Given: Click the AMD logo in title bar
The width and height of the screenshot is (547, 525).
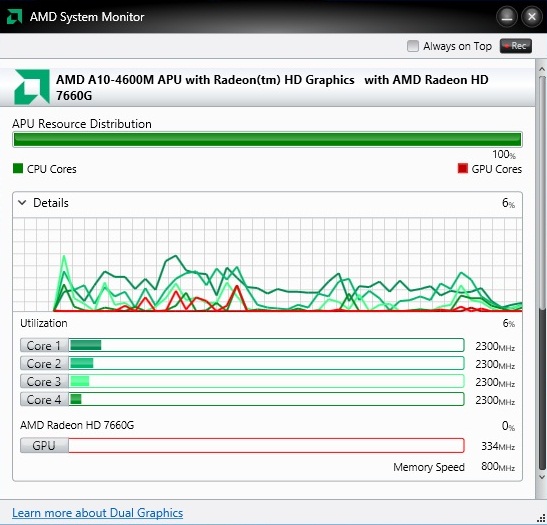Looking at the screenshot, I should pos(14,16).
